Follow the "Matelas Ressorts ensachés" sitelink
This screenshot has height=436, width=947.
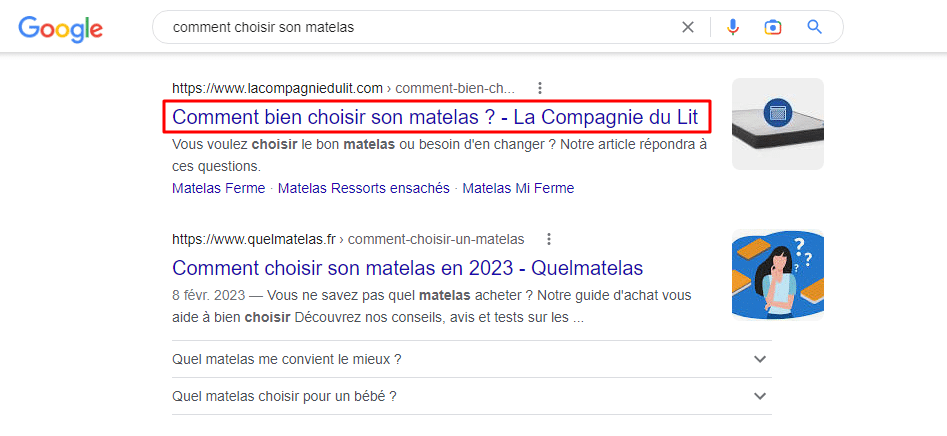click(363, 188)
